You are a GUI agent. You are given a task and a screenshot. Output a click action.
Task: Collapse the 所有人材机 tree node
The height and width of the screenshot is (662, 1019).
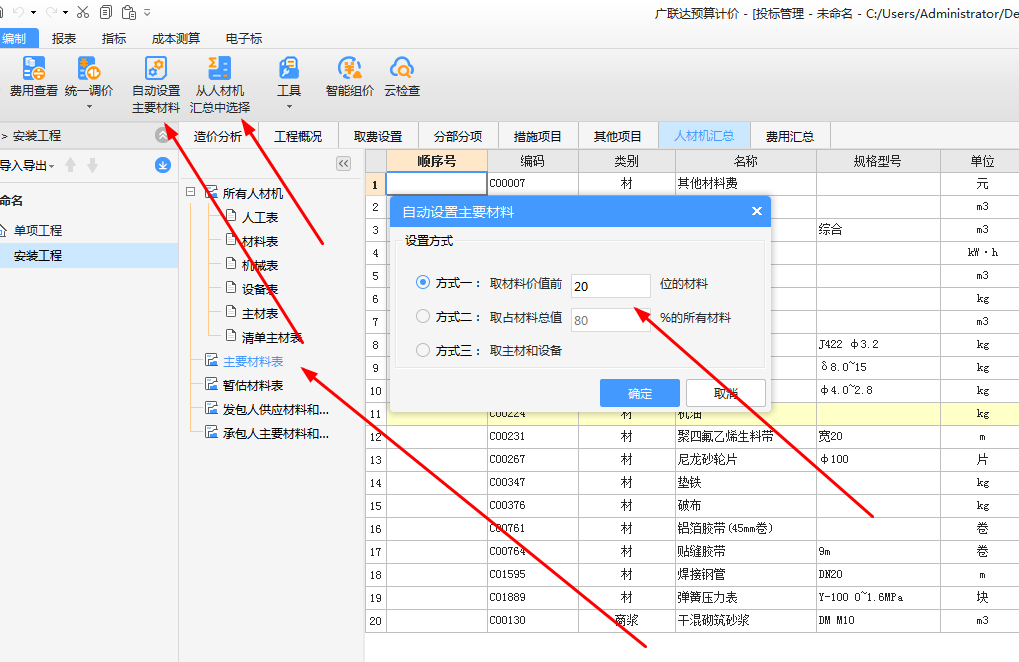pyautogui.click(x=190, y=192)
